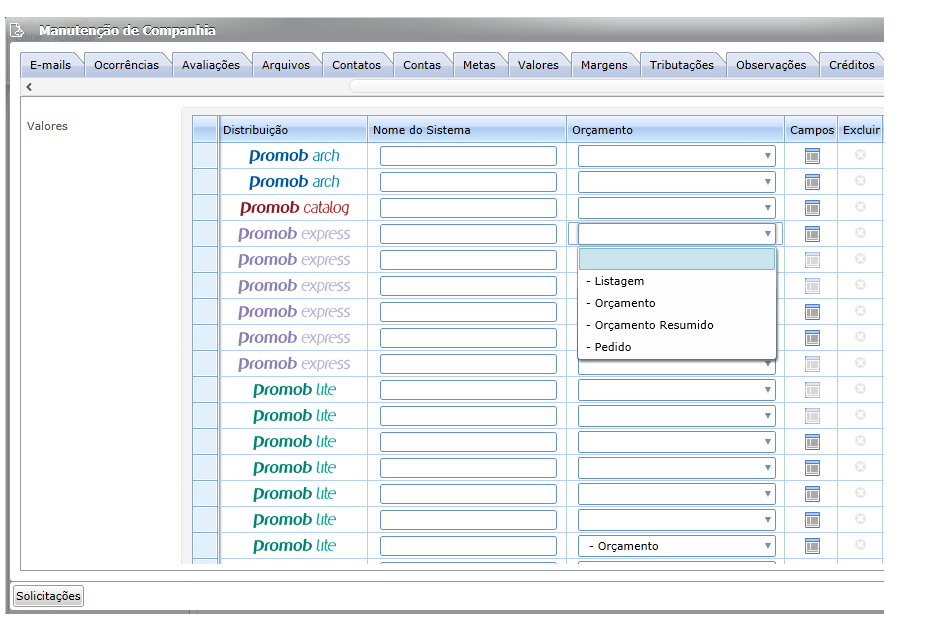
Task: Open Campos icon in last Promob lite row
Action: coord(812,546)
